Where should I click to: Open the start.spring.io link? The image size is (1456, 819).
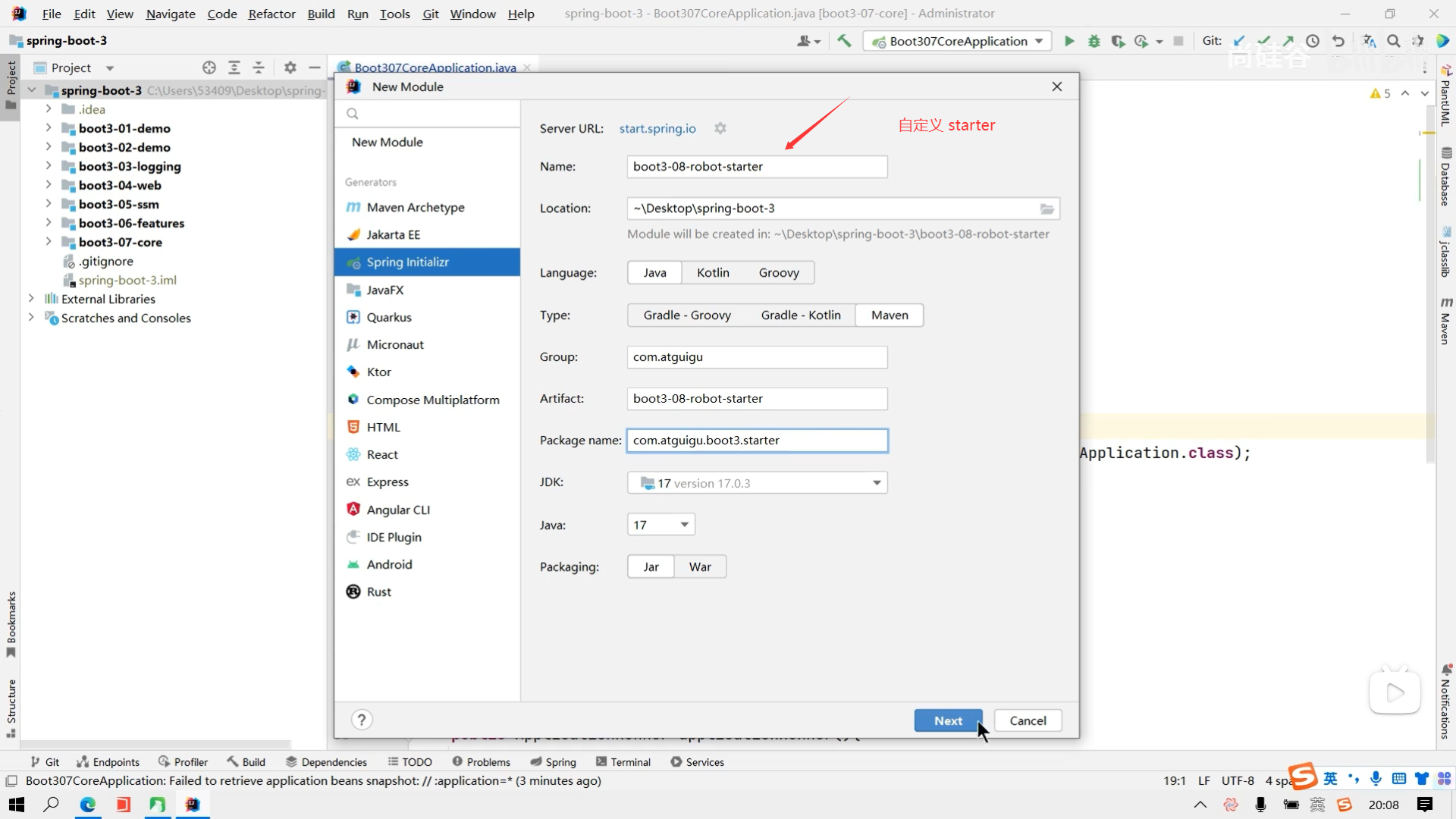pyautogui.click(x=657, y=128)
